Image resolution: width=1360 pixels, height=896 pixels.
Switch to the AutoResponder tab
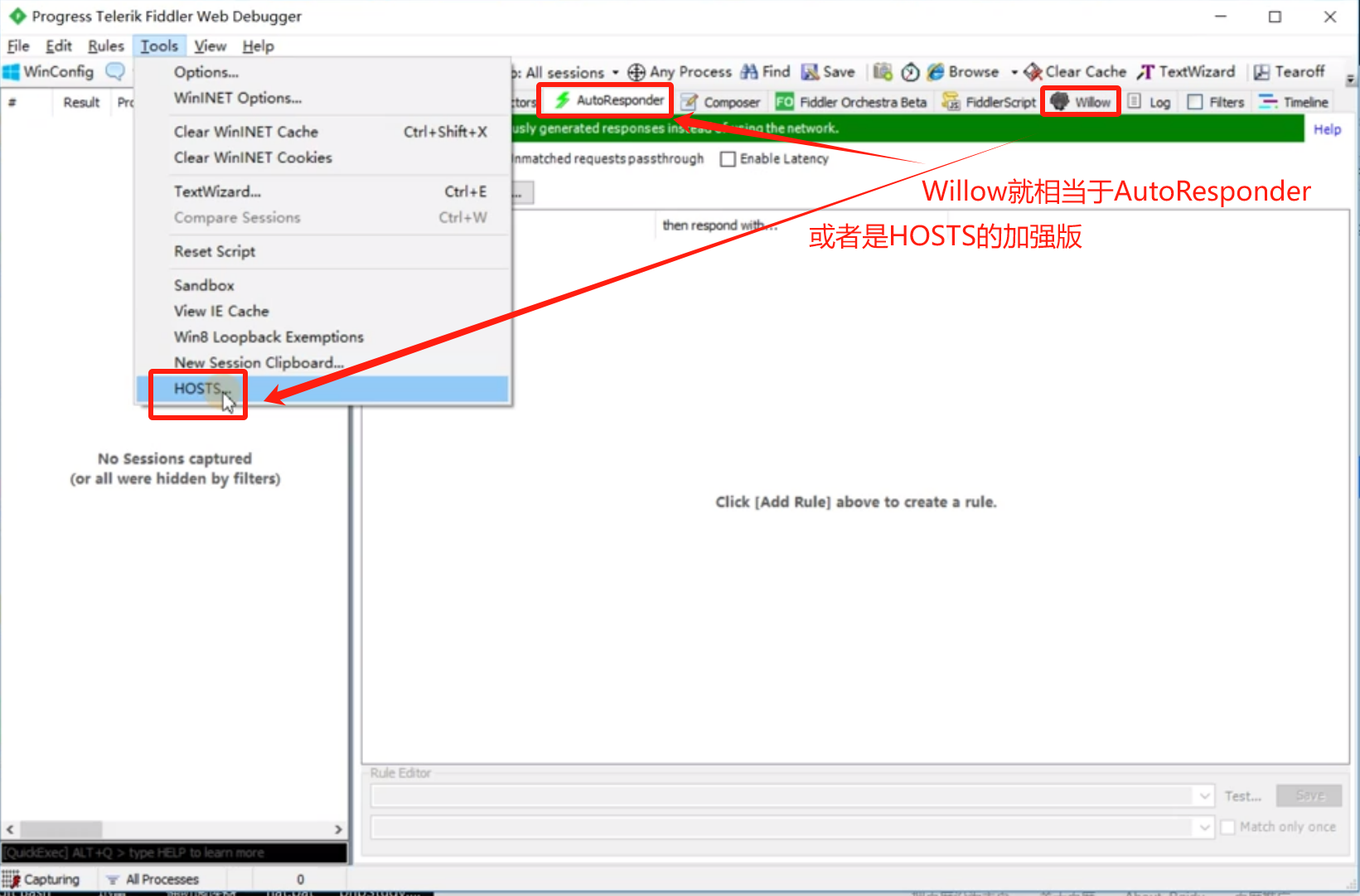point(610,100)
